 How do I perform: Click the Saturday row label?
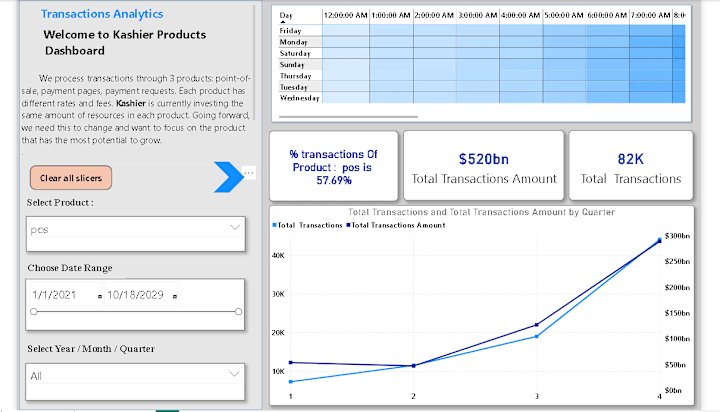(295, 53)
